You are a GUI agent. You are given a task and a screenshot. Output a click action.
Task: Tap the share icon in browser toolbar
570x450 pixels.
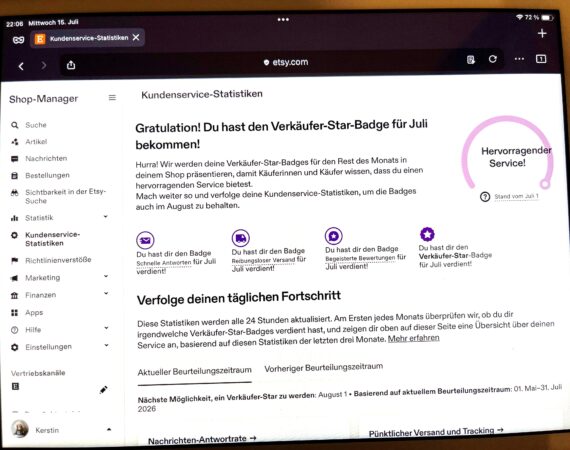[71, 65]
